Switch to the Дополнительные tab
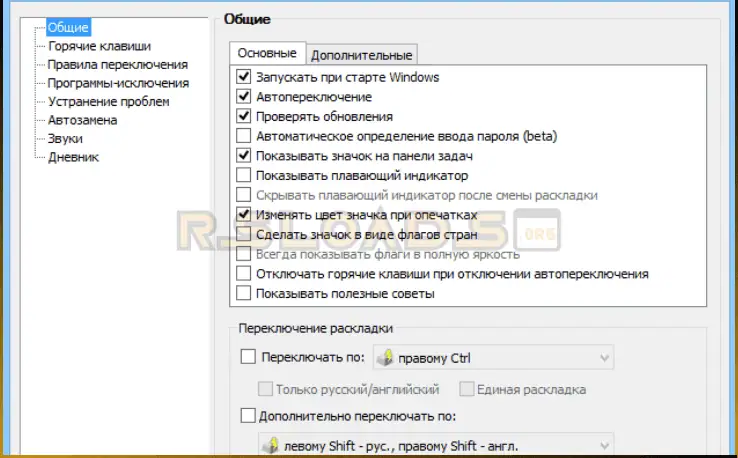The image size is (738, 458). pos(360,55)
